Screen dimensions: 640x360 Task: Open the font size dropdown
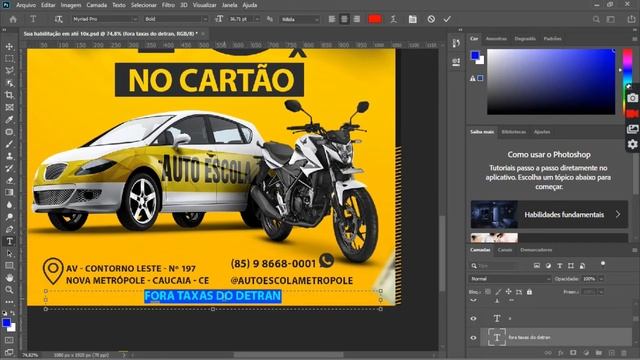point(257,19)
